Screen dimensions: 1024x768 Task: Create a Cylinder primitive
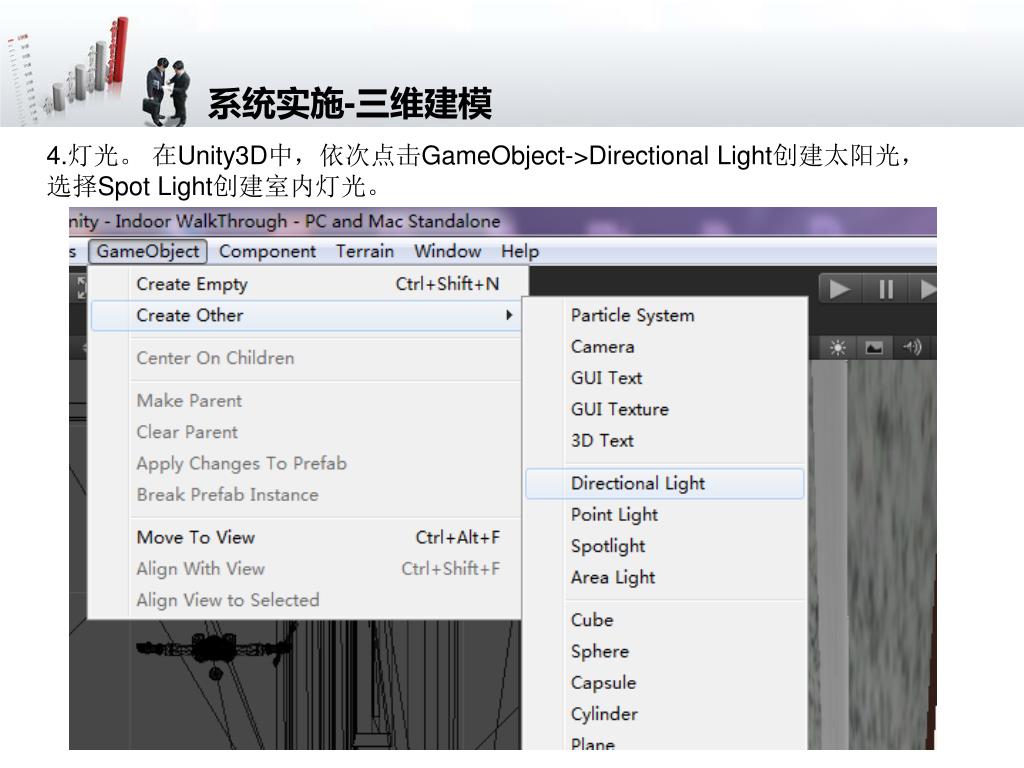click(x=665, y=714)
